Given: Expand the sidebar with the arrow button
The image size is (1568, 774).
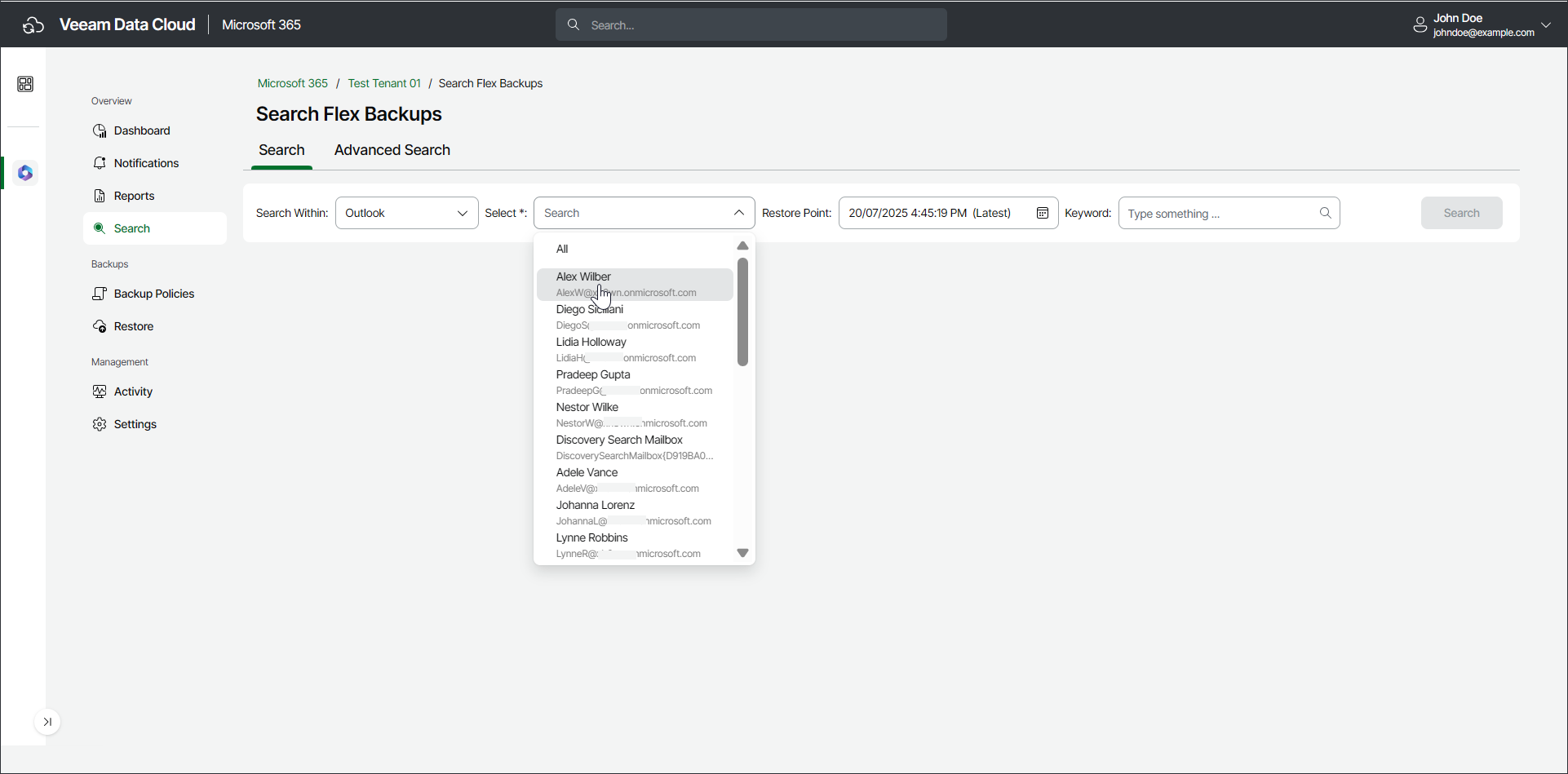Looking at the screenshot, I should [47, 722].
